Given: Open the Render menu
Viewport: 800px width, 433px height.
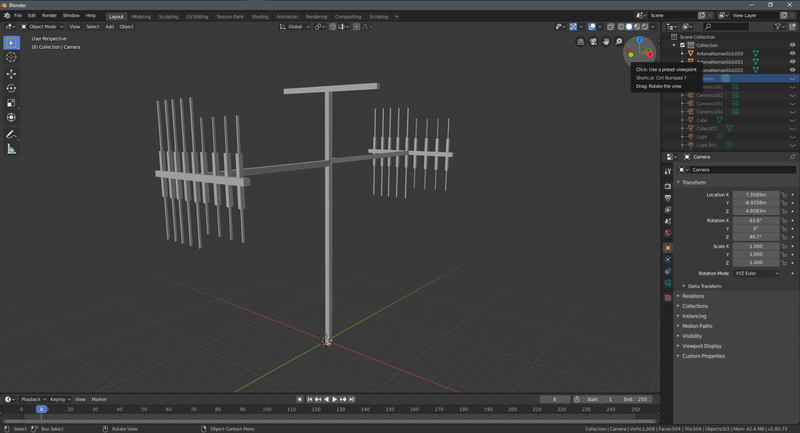Looking at the screenshot, I should click(49, 16).
